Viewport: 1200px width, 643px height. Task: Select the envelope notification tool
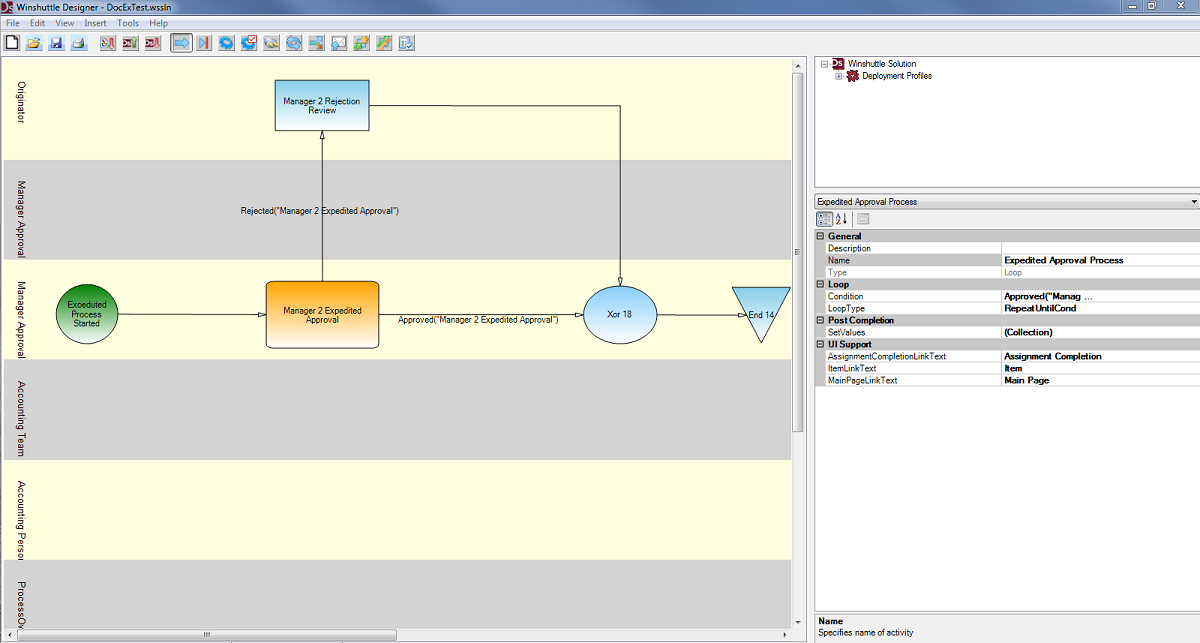point(338,43)
